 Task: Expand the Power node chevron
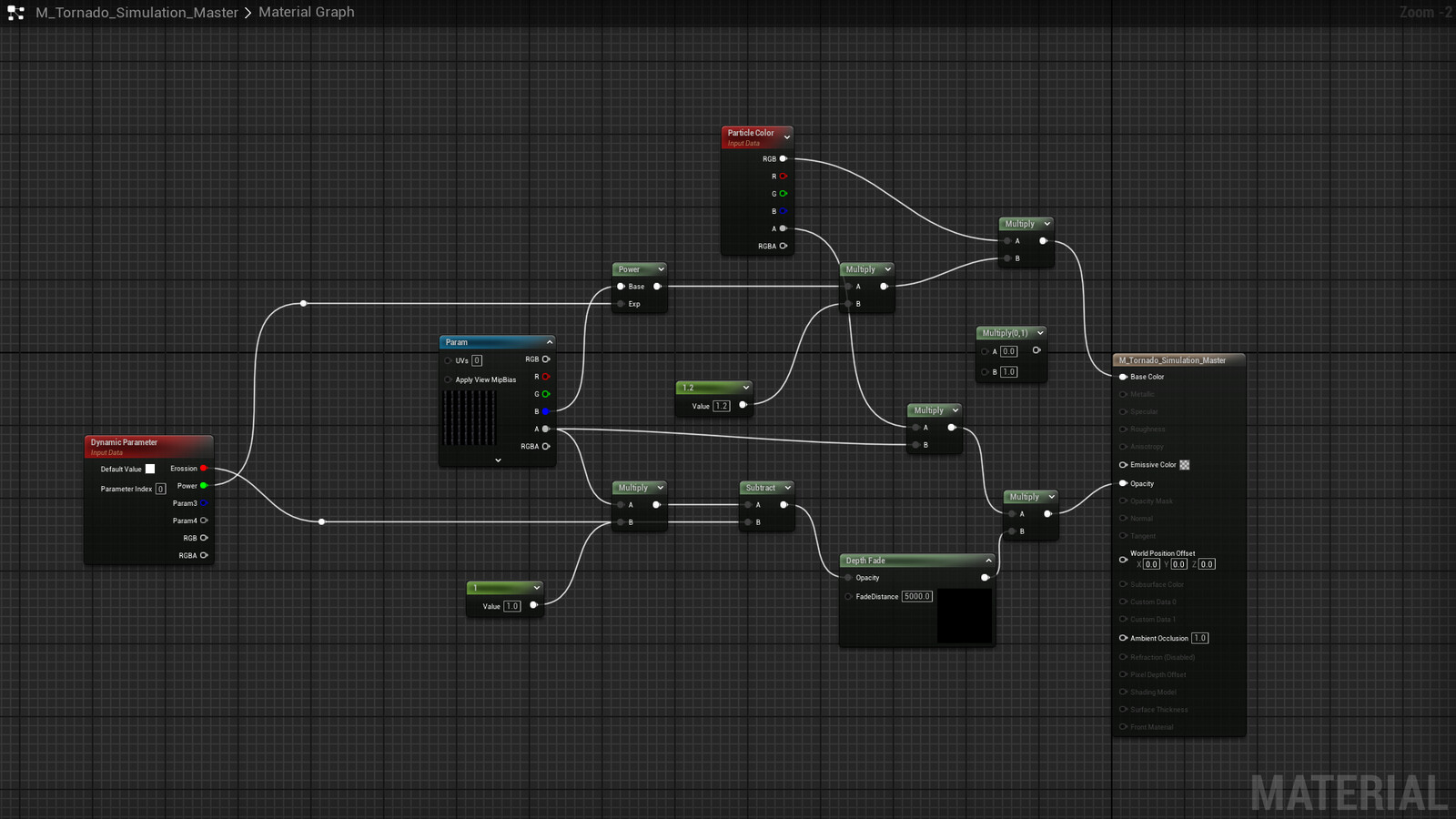(661, 269)
